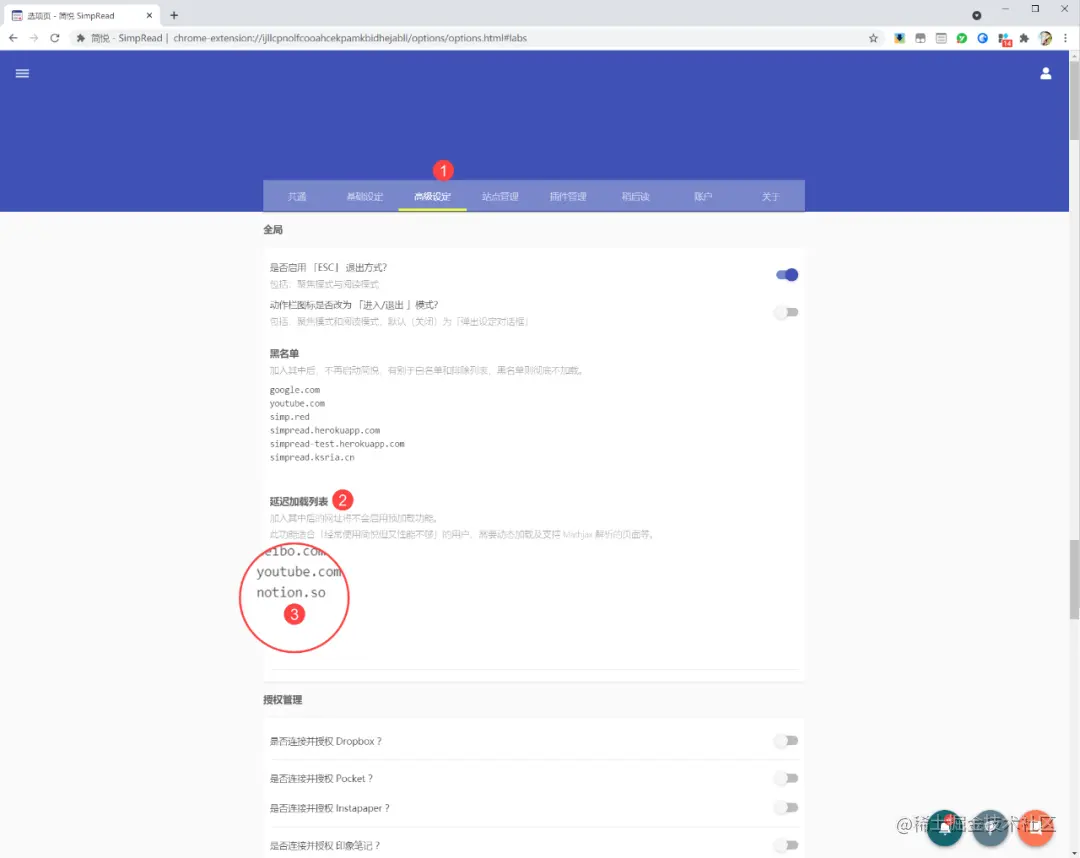This screenshot has width=1080, height=858.
Task: Select the 高级设定 tab
Action: tap(432, 196)
